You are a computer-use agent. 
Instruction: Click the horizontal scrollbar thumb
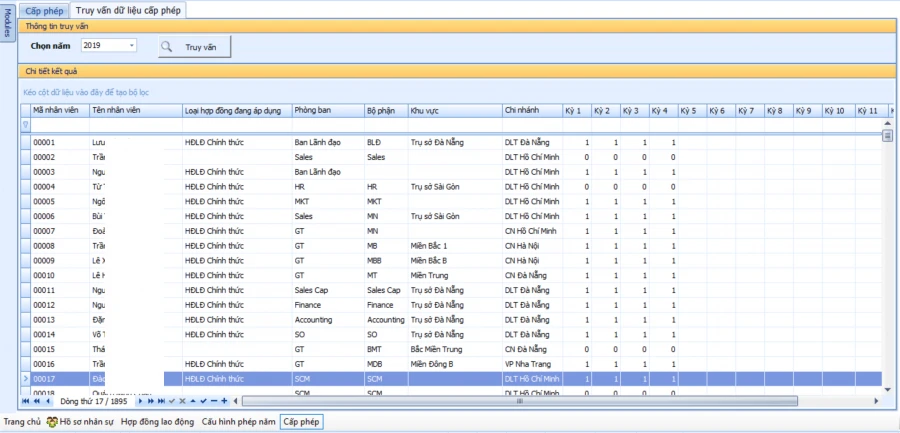(x=519, y=401)
